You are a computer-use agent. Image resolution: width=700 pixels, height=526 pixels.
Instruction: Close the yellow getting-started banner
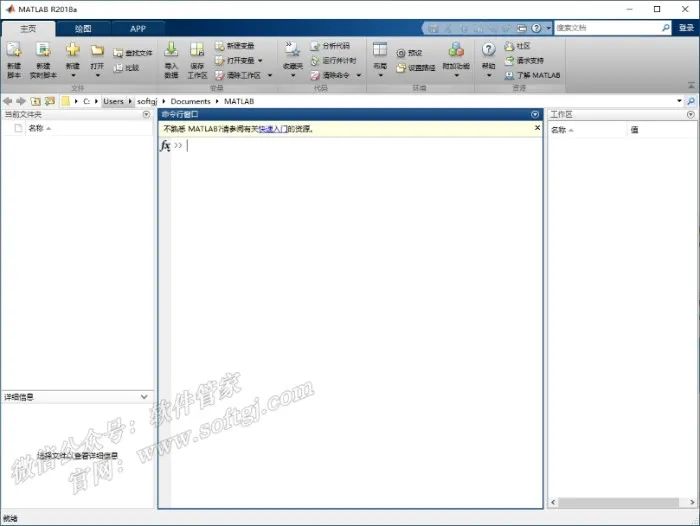(537, 128)
